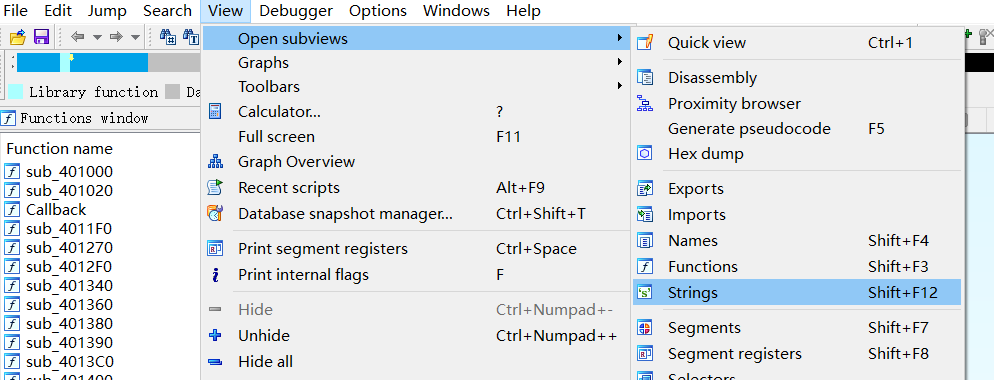The width and height of the screenshot is (994, 380).
Task: Click the Graph Overview icon
Action: (216, 162)
